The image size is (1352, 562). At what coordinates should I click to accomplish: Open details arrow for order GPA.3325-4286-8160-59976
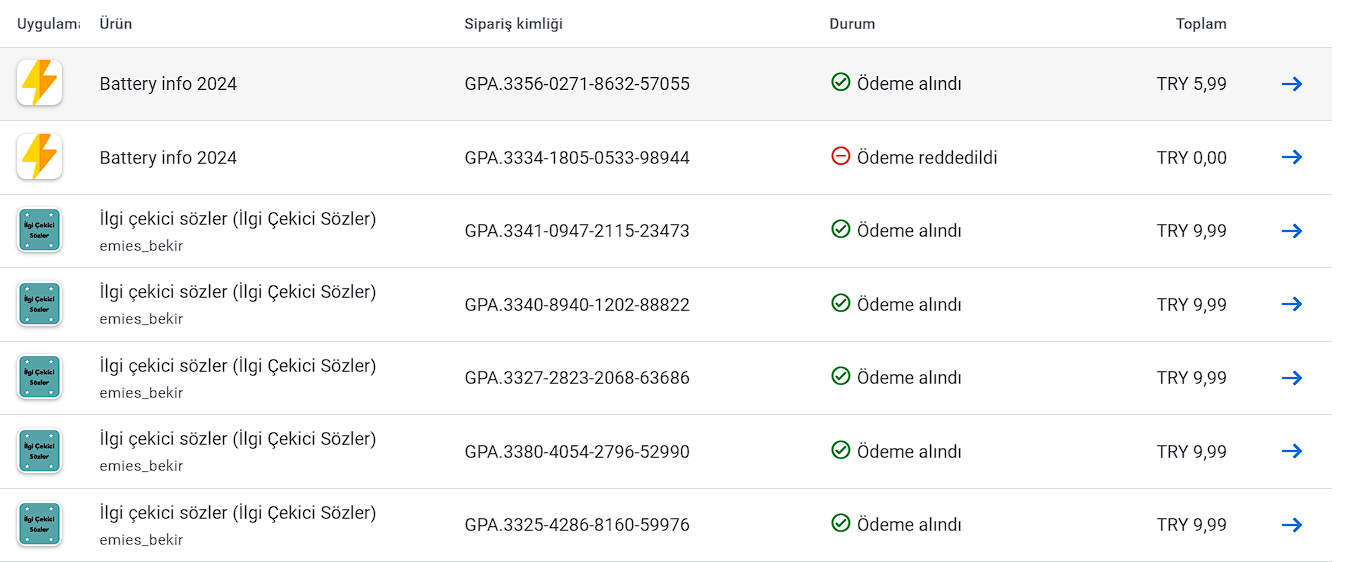click(x=1291, y=525)
